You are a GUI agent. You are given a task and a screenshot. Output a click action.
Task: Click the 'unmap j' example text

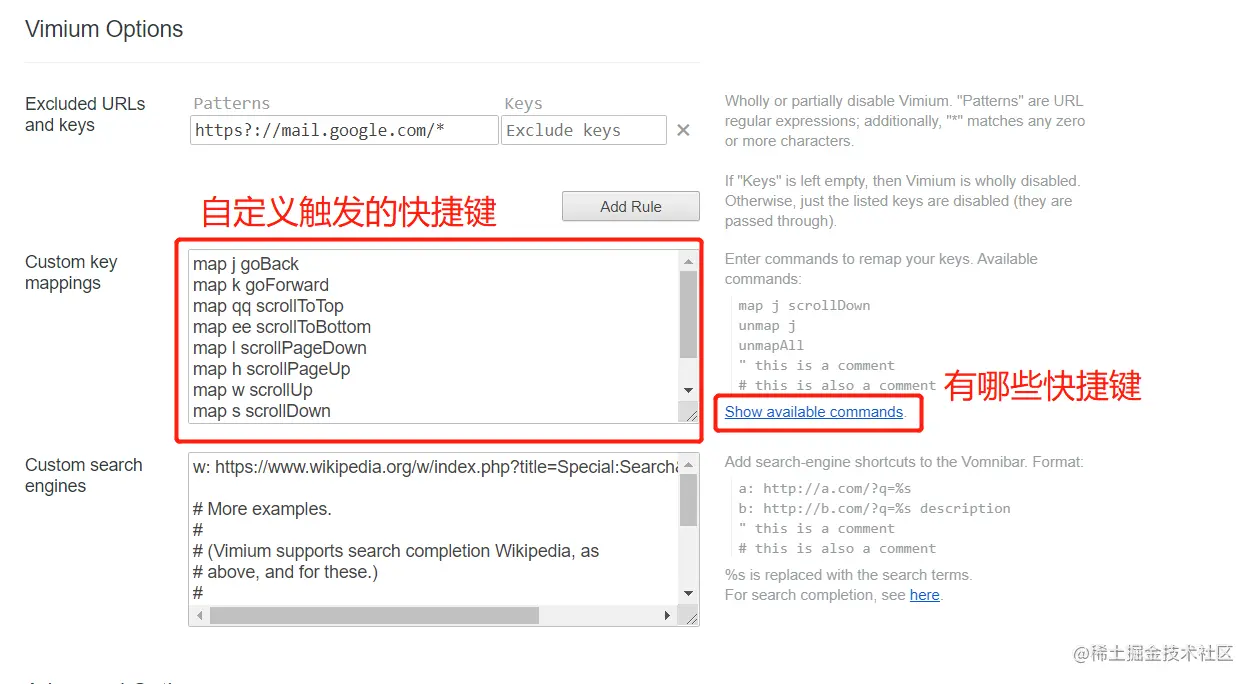point(767,325)
